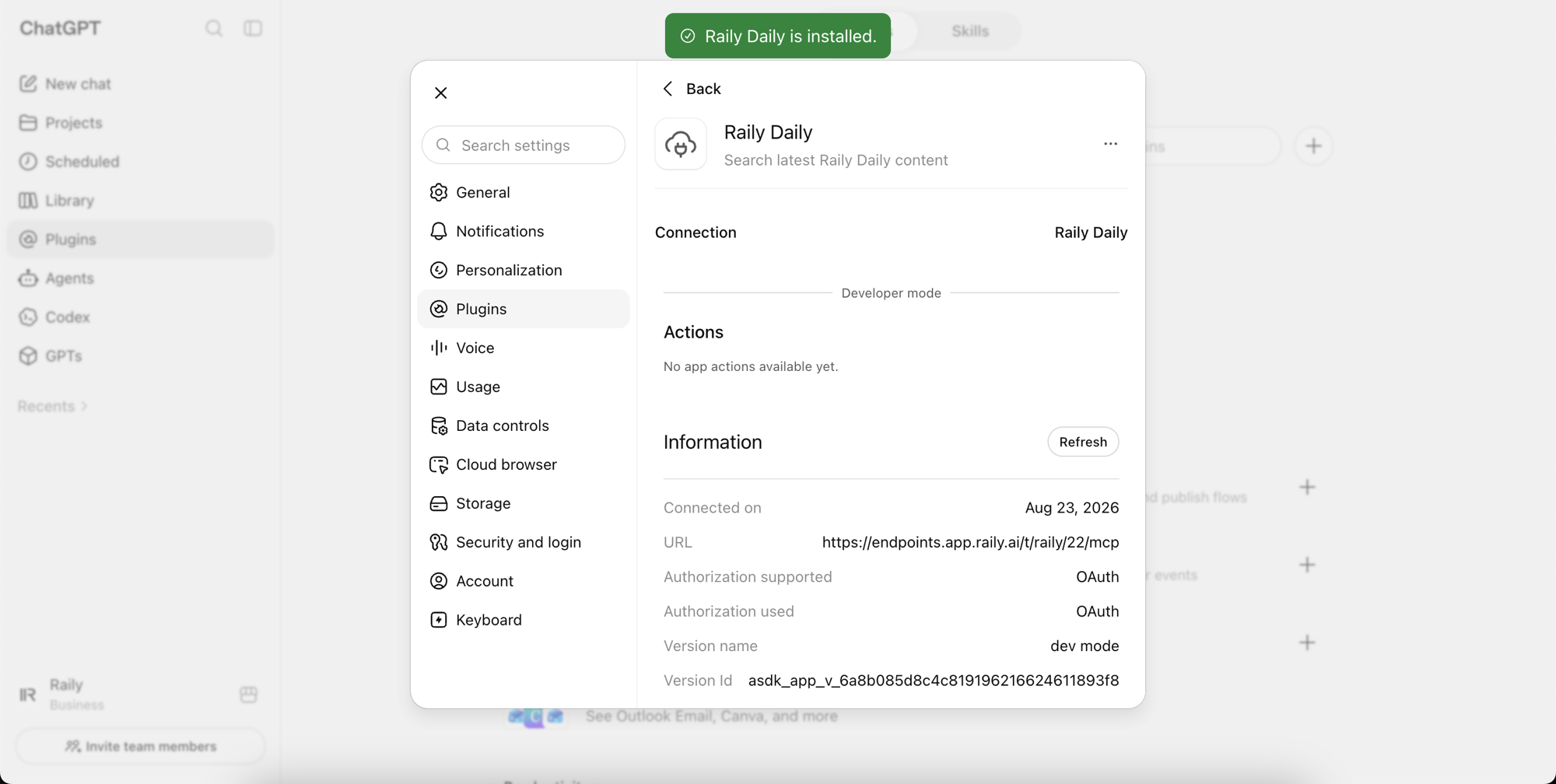Toggle the sidebar collapse icon
This screenshot has width=1556, height=784.
(x=253, y=28)
